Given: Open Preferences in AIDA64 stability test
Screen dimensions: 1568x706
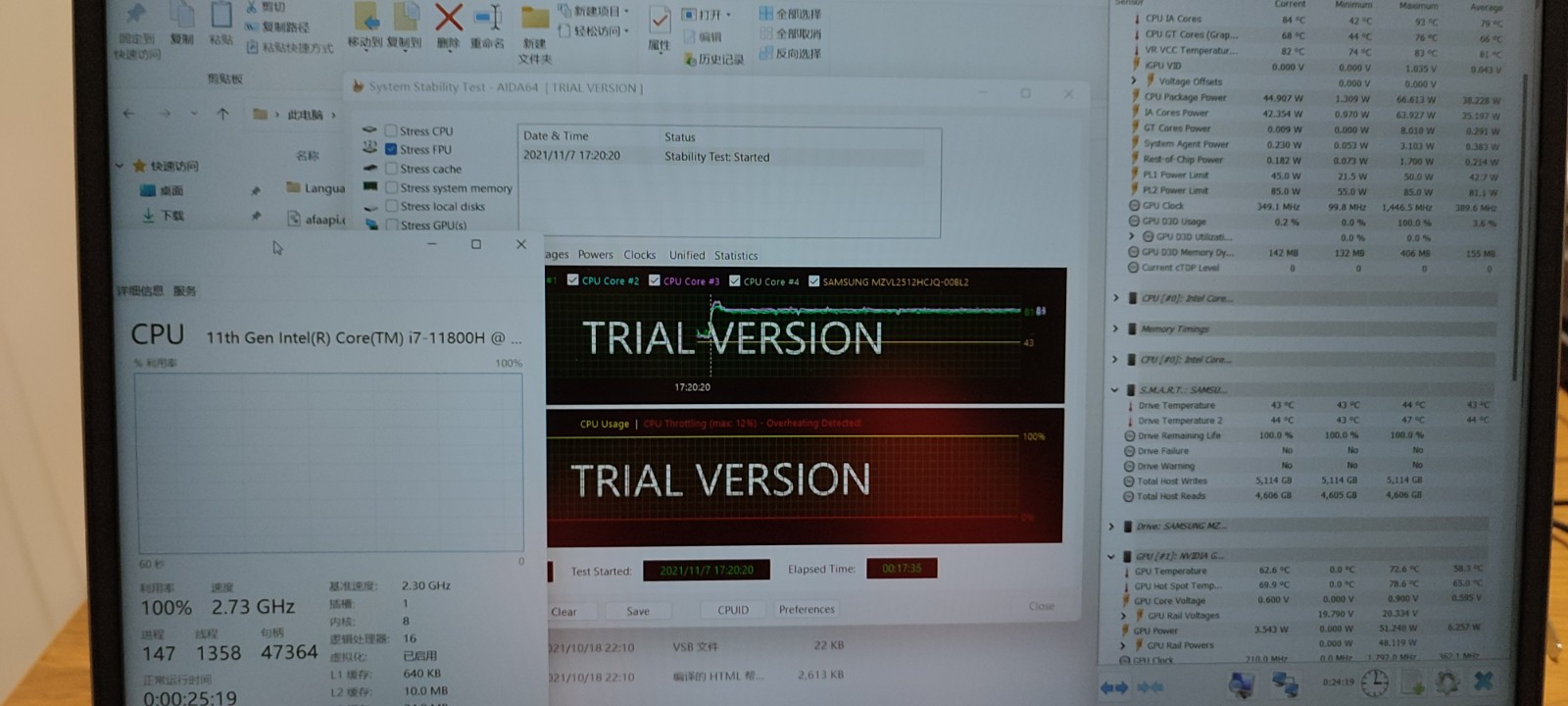Looking at the screenshot, I should tap(807, 609).
